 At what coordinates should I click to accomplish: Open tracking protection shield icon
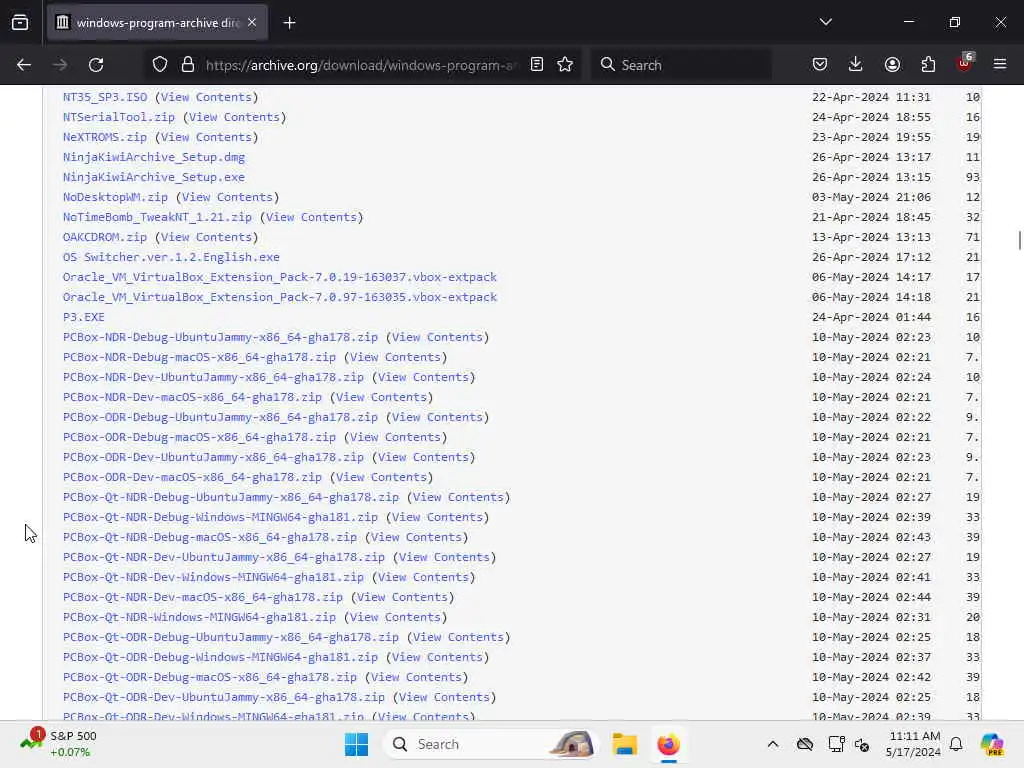(x=160, y=65)
